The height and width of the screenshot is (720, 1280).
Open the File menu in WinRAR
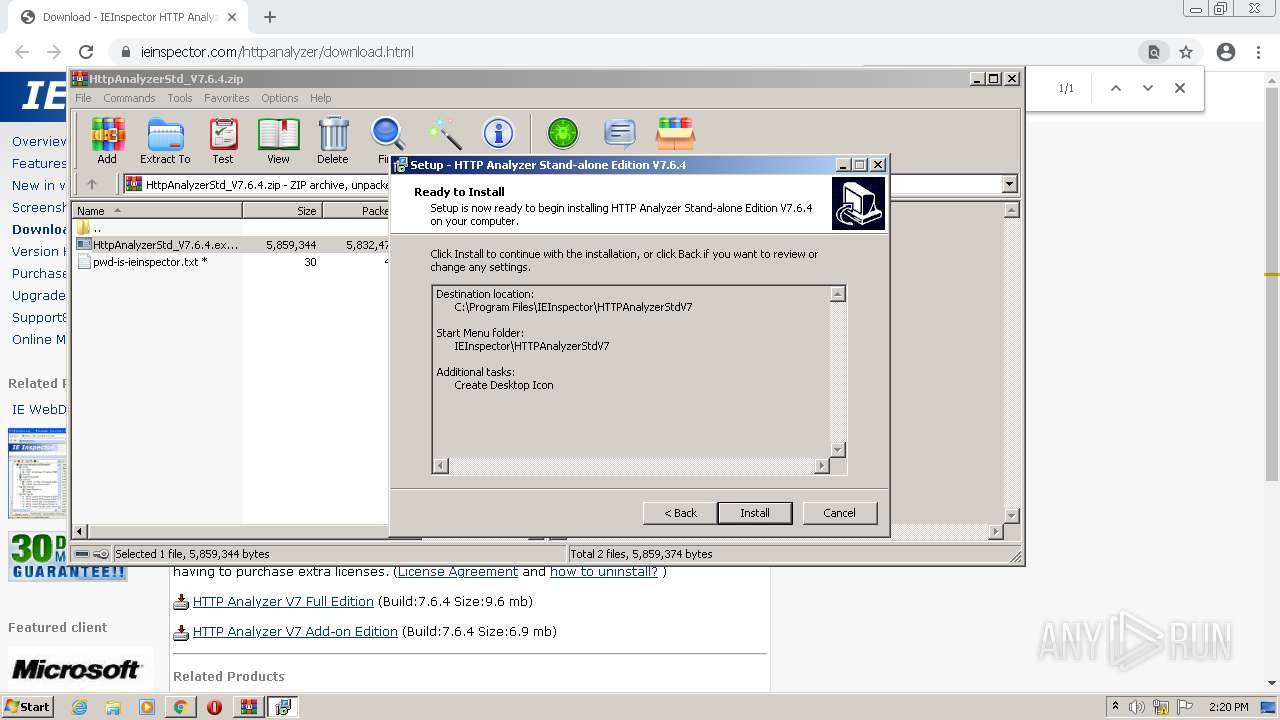coord(83,98)
